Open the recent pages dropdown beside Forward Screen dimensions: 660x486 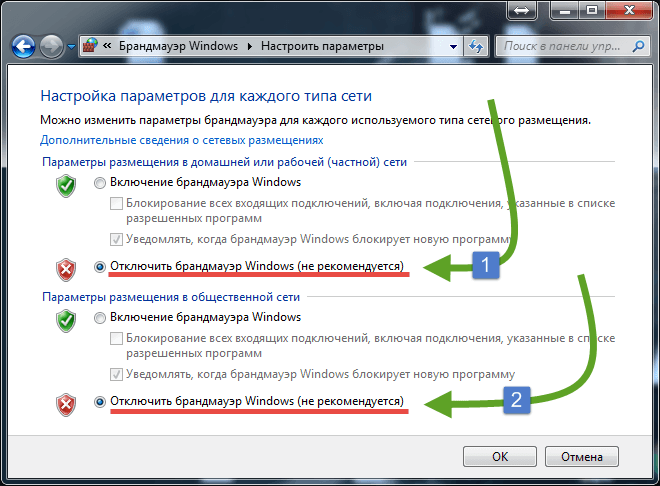tap(71, 46)
